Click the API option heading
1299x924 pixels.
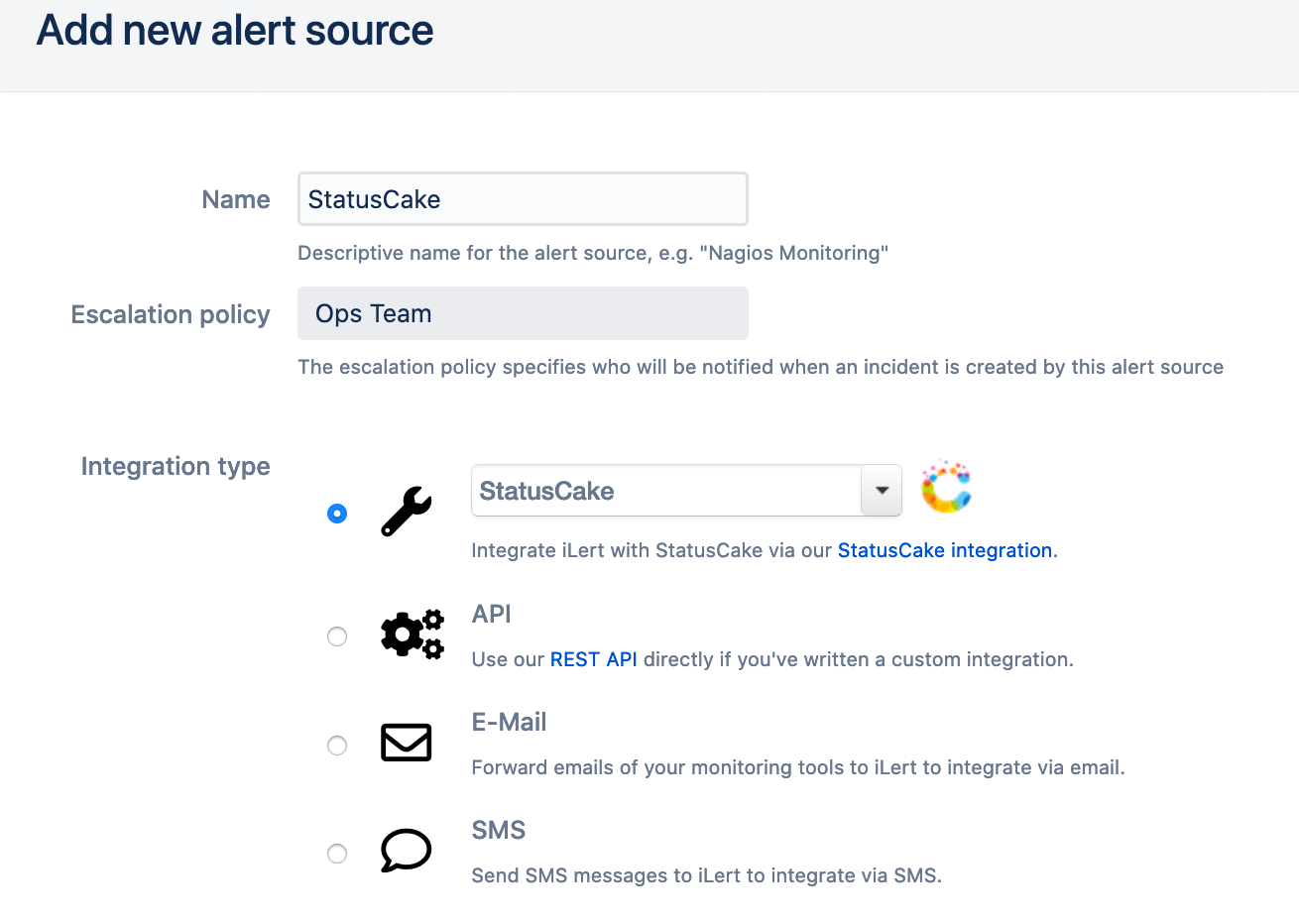(x=491, y=615)
